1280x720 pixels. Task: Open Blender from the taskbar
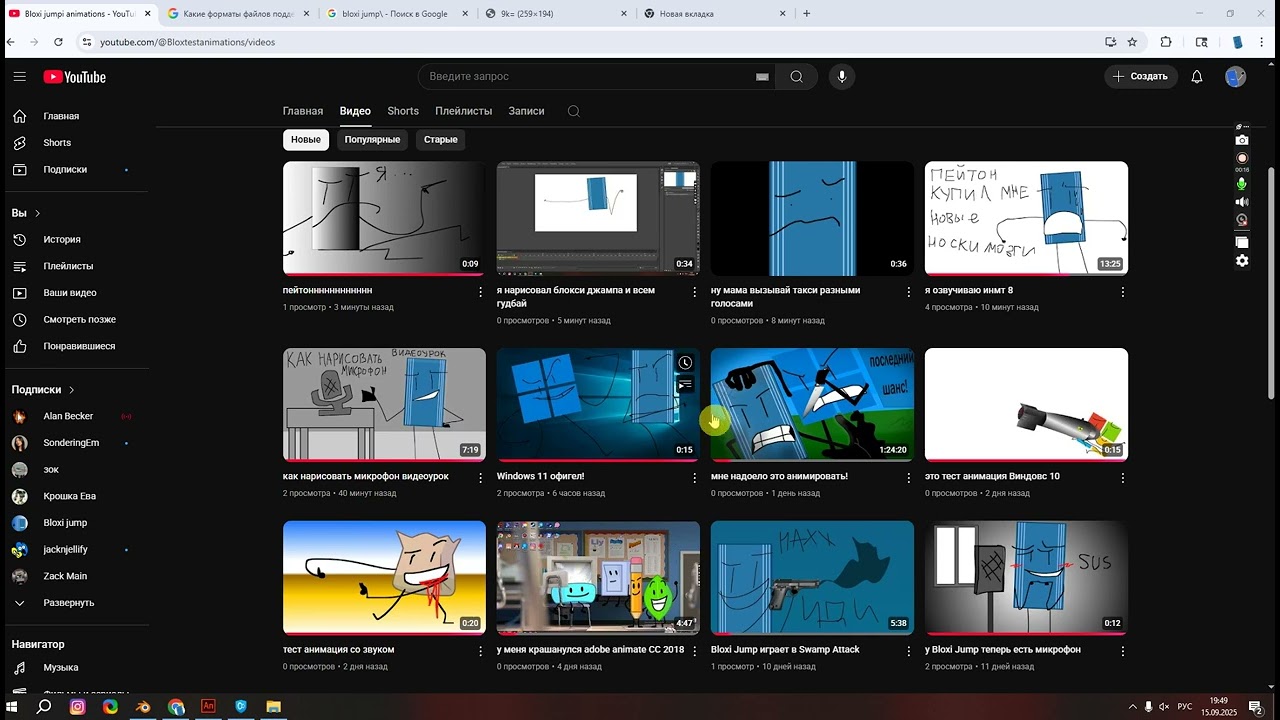(x=143, y=707)
